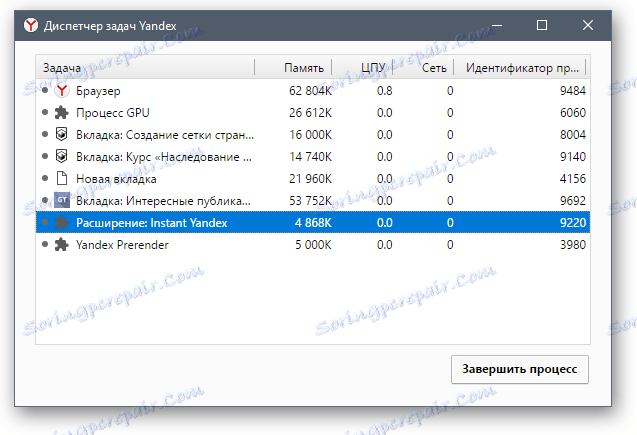Minimize the Диспетчер задач Yandex window
Viewport: 637px width, 435px height.
[496, 25]
